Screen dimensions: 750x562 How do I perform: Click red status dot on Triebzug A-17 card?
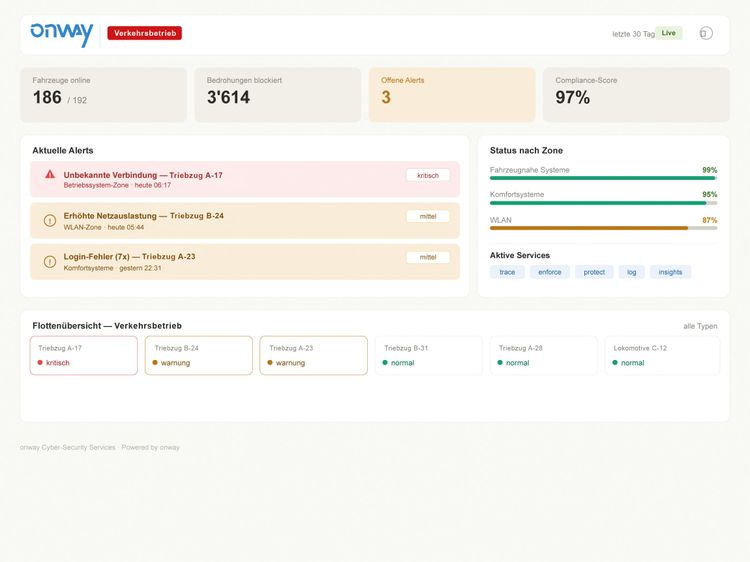[x=40, y=363]
